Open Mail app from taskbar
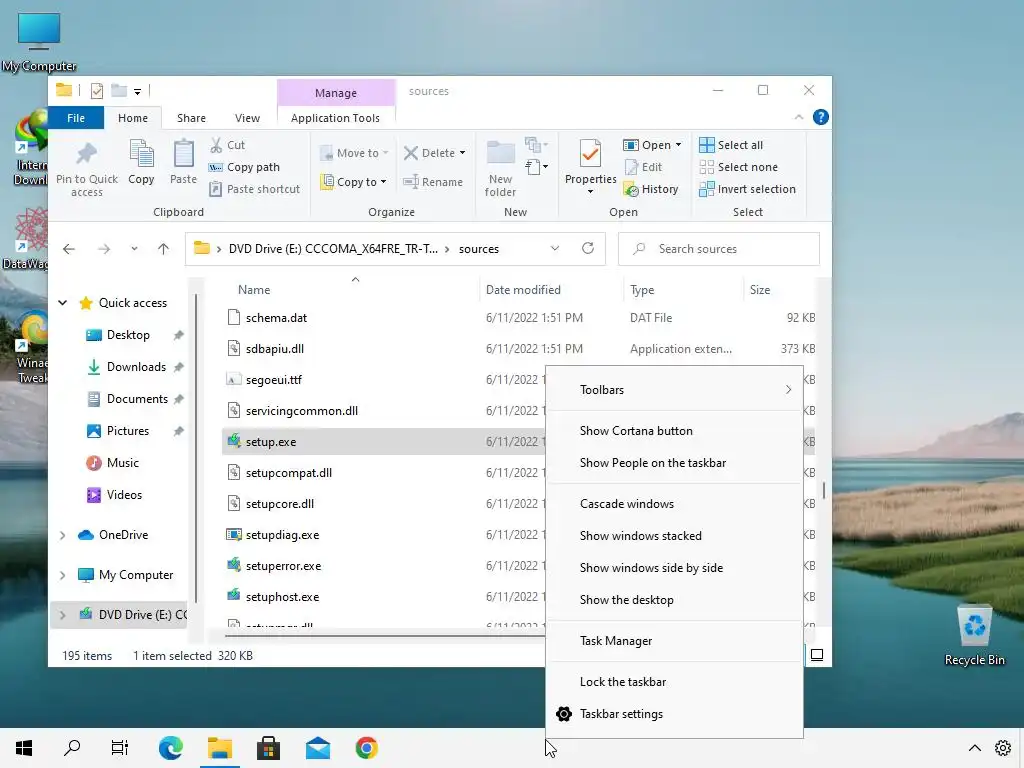1024x768 pixels. [318, 748]
